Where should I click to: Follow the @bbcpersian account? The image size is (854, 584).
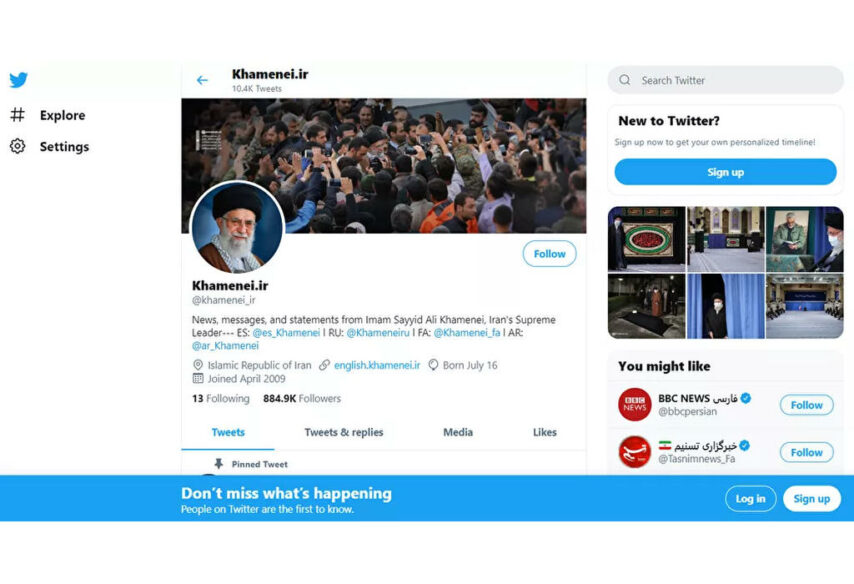tap(807, 405)
